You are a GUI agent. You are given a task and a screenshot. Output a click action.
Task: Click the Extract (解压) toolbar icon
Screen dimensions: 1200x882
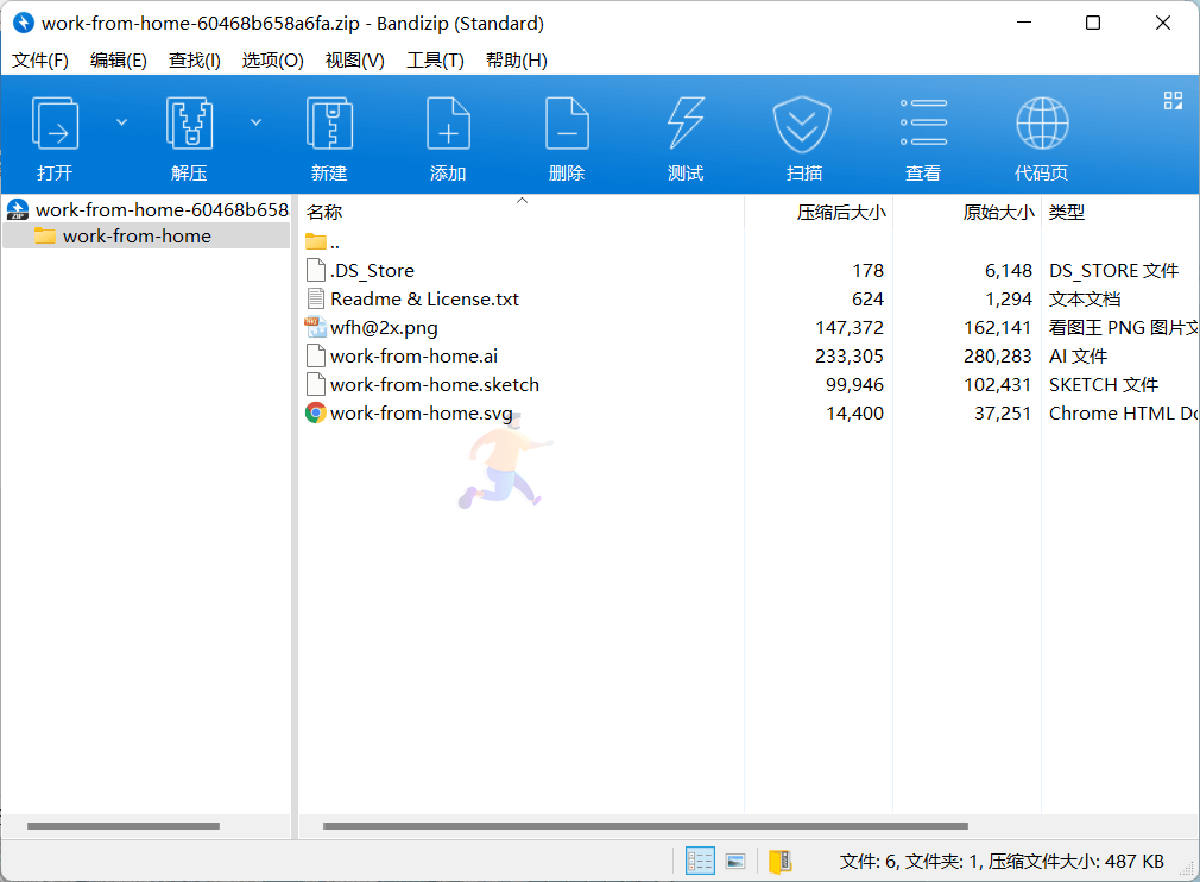pos(189,123)
